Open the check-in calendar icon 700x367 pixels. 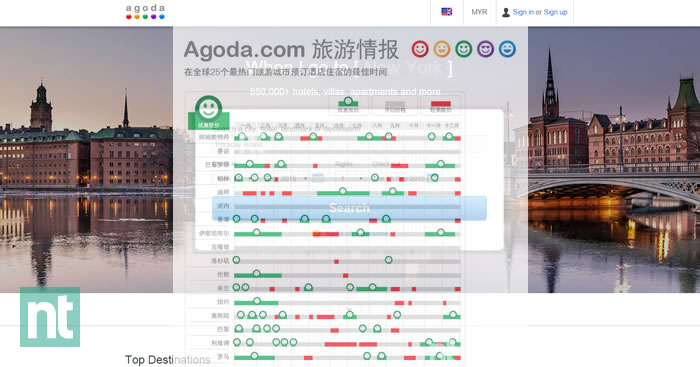coord(317,178)
